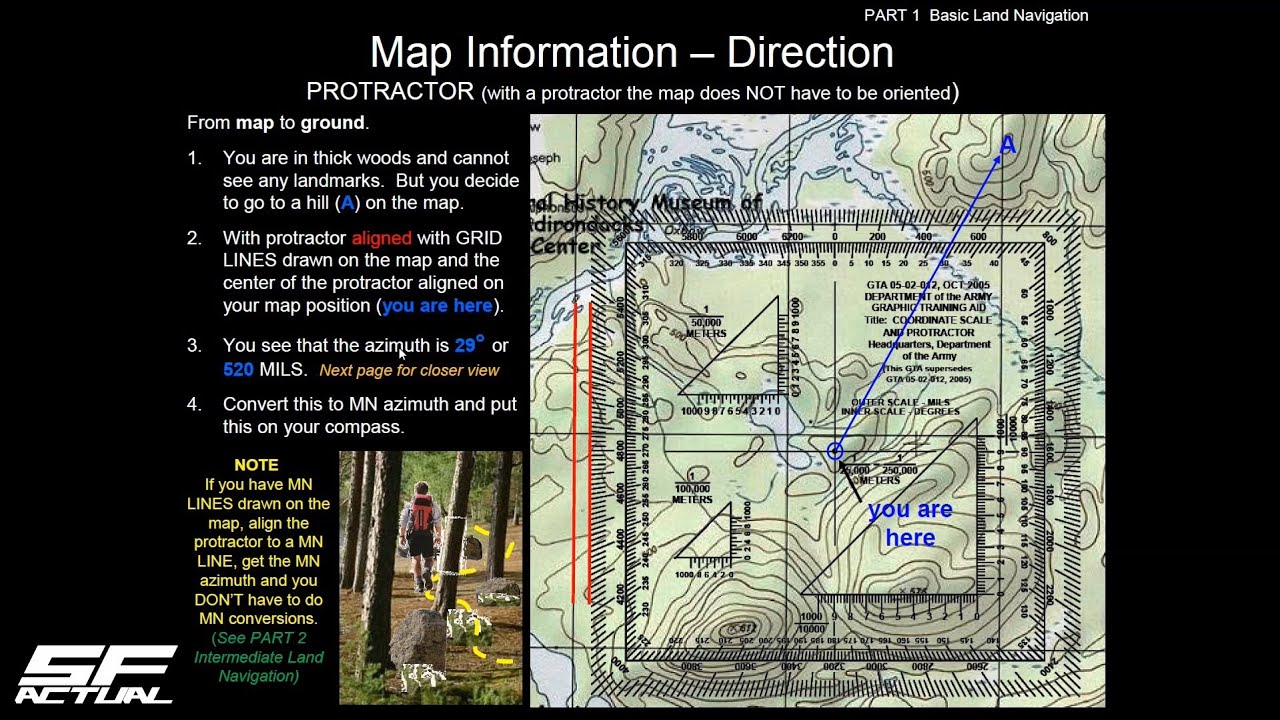
Task: Click the blue '29°' azimuth value
Action: [469, 345]
